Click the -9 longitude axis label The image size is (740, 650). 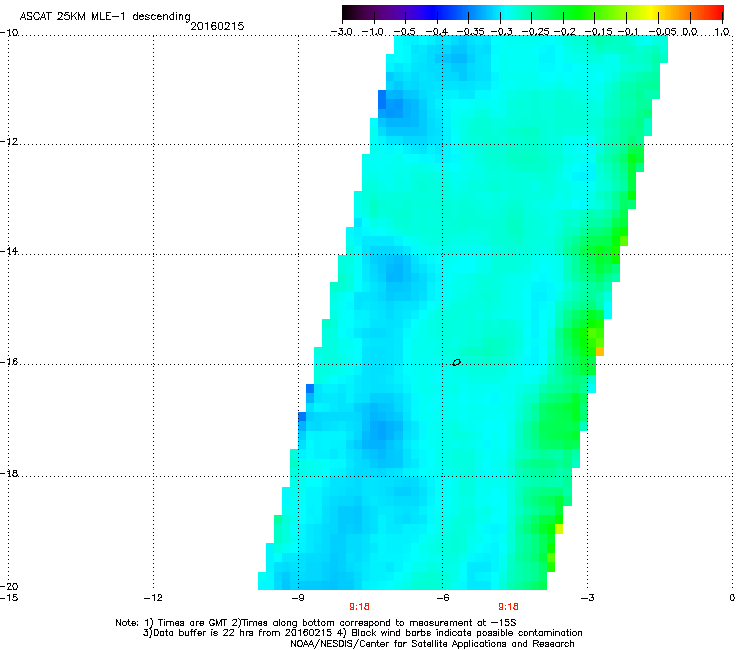coord(297,598)
